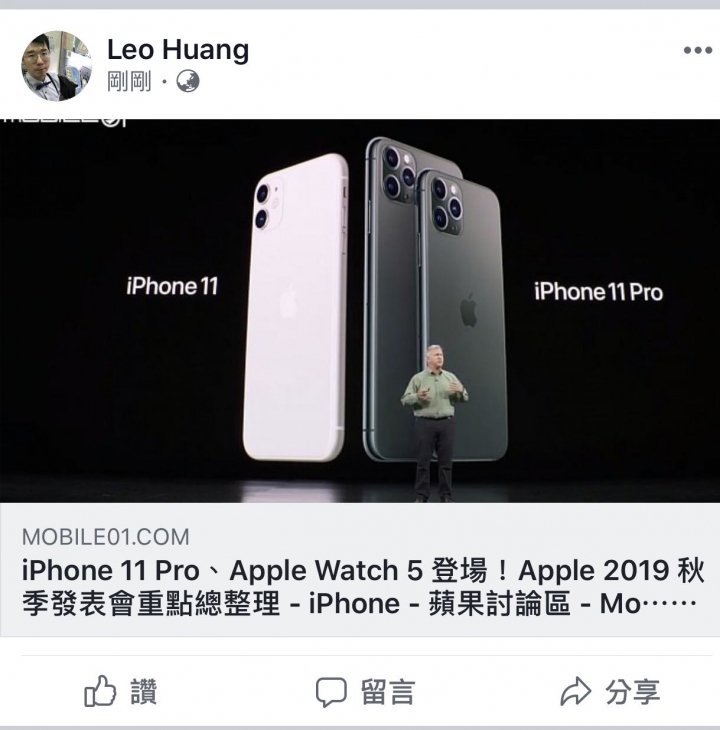Click the globe public privacy icon

tap(188, 81)
